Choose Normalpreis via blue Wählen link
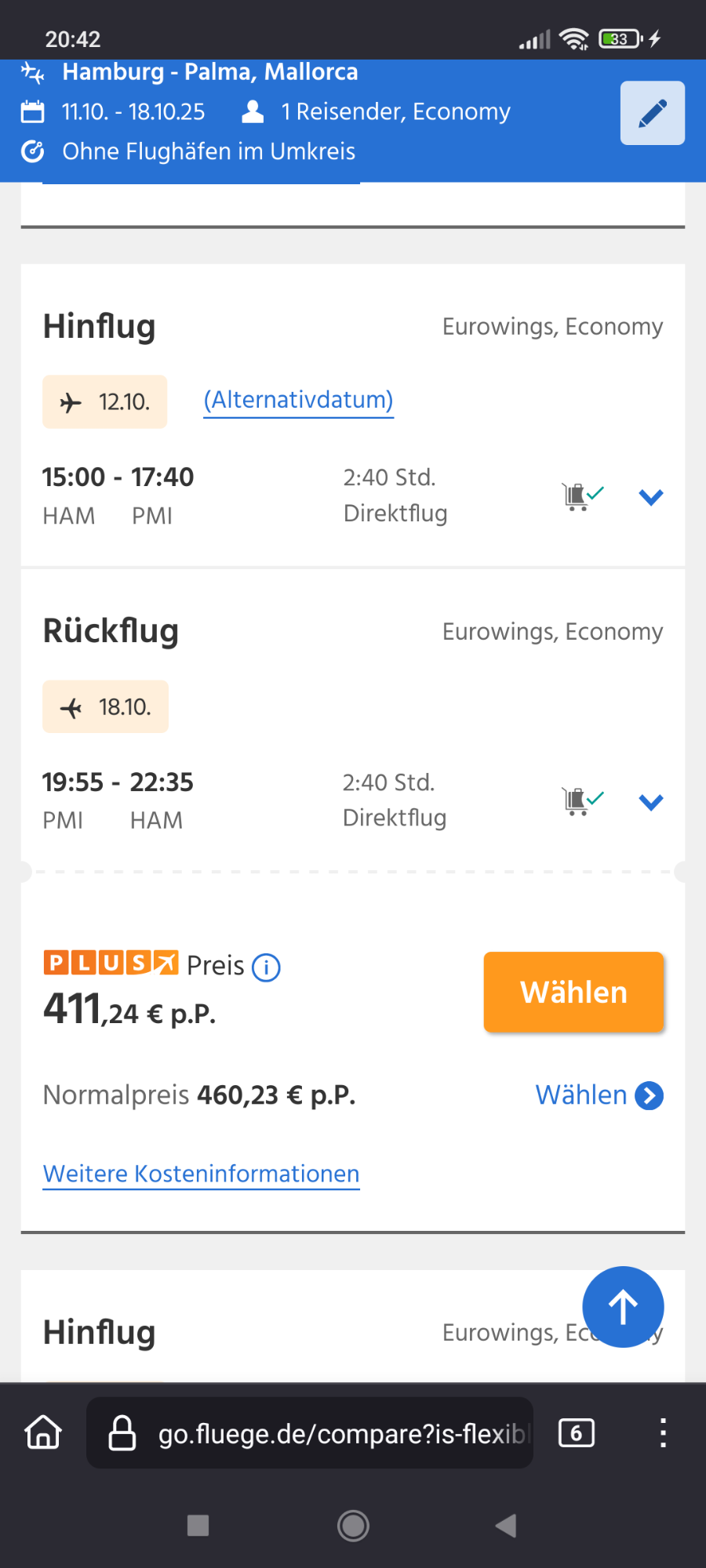This screenshot has height=1568, width=706. [x=599, y=1095]
